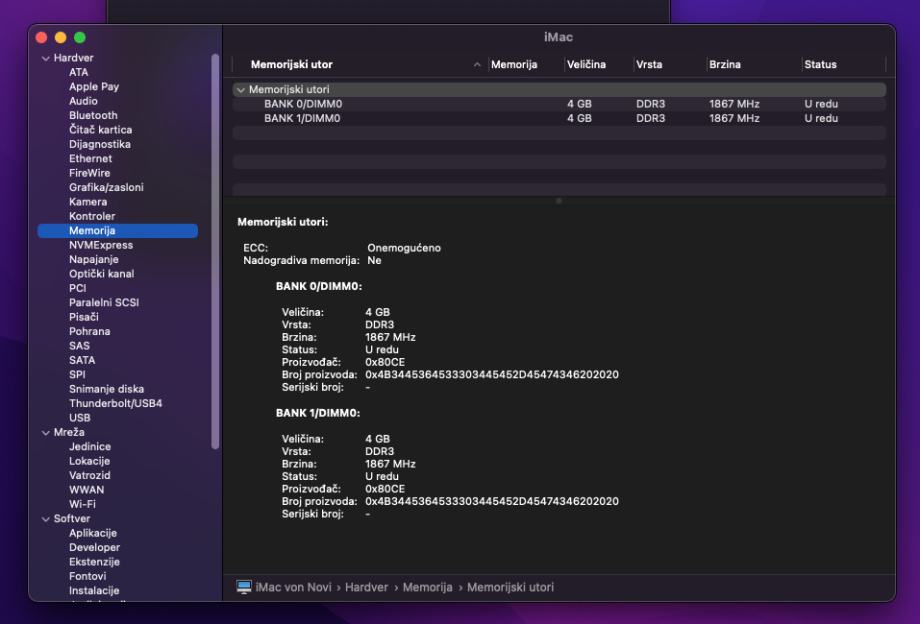
Task: Open Grafika/zasloni in the sidebar
Action: tap(106, 187)
